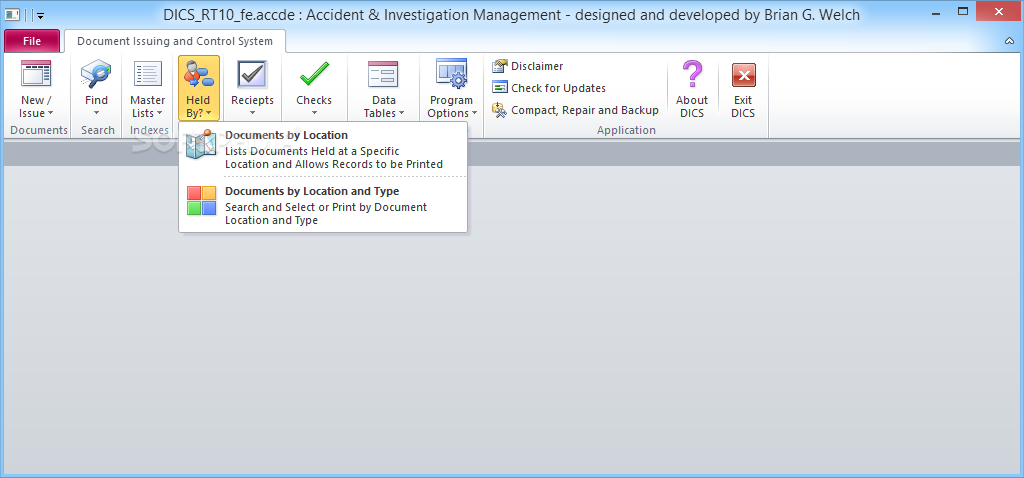Expand the New / Issue dropdown arrow

[50, 113]
